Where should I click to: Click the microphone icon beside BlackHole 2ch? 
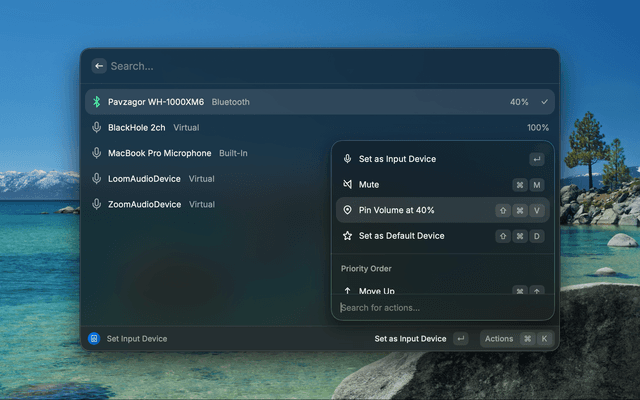(97, 128)
